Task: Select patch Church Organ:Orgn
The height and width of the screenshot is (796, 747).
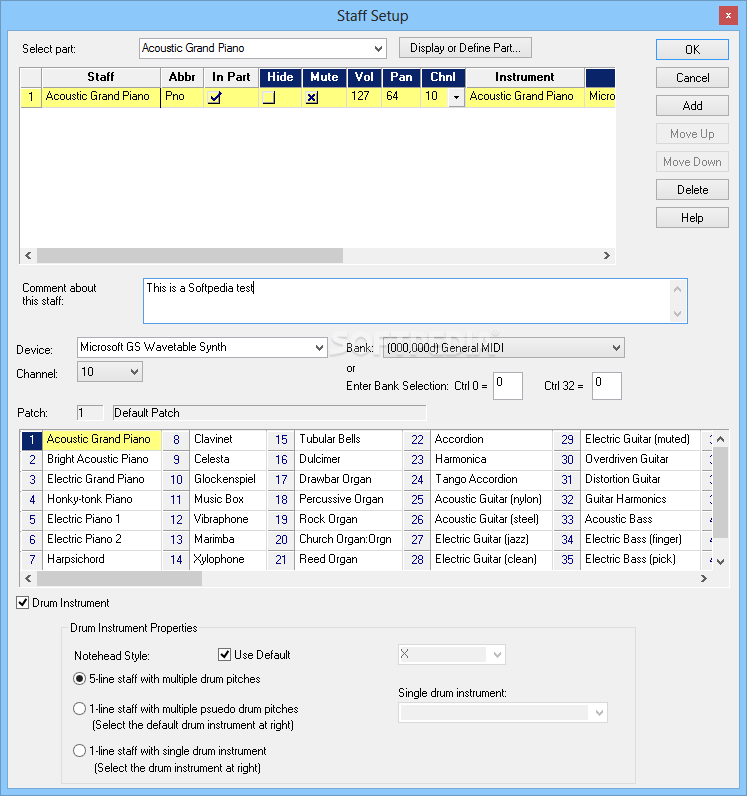Action: tap(348, 539)
